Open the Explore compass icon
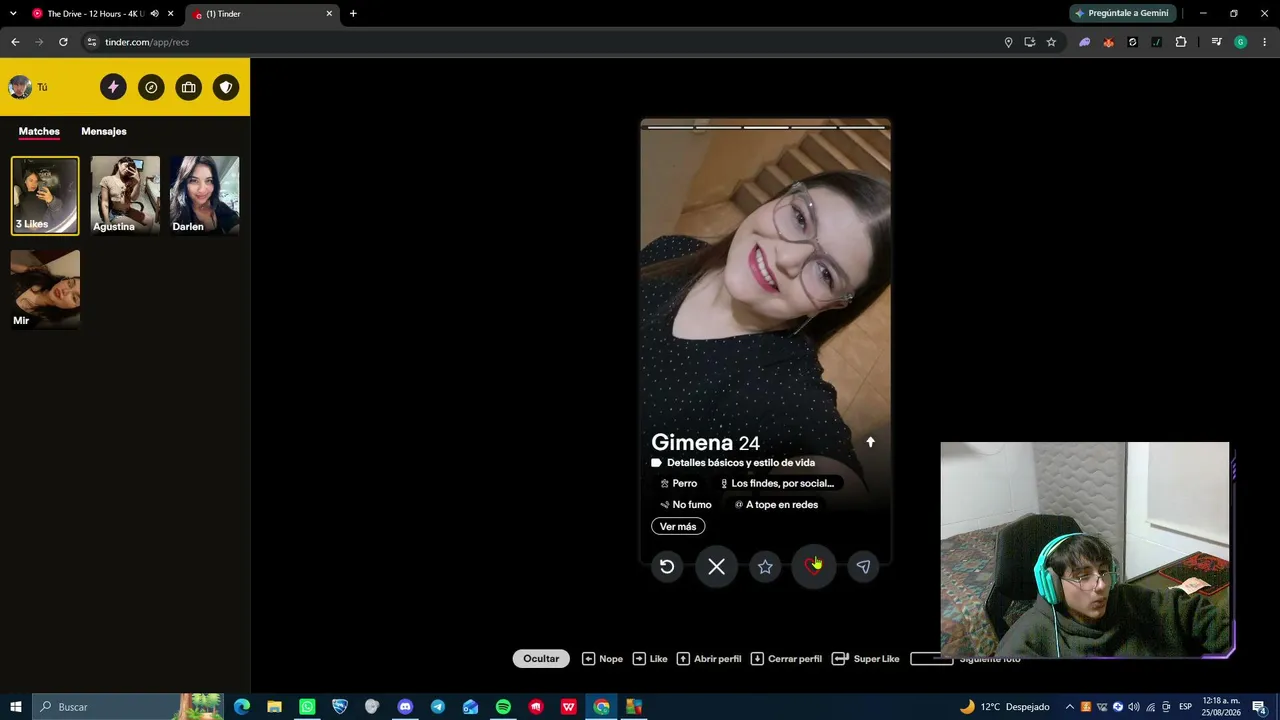Image resolution: width=1280 pixels, height=720 pixels. (x=151, y=87)
